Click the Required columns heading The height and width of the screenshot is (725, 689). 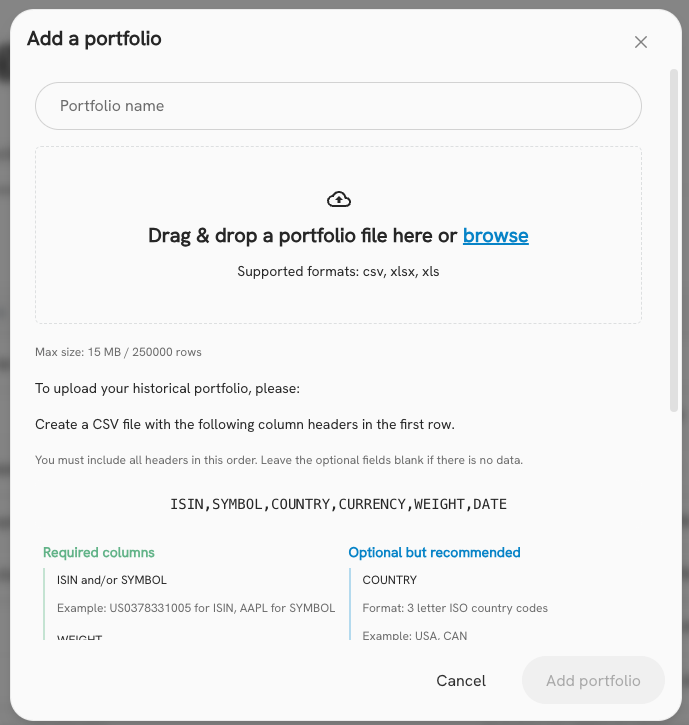tap(98, 553)
